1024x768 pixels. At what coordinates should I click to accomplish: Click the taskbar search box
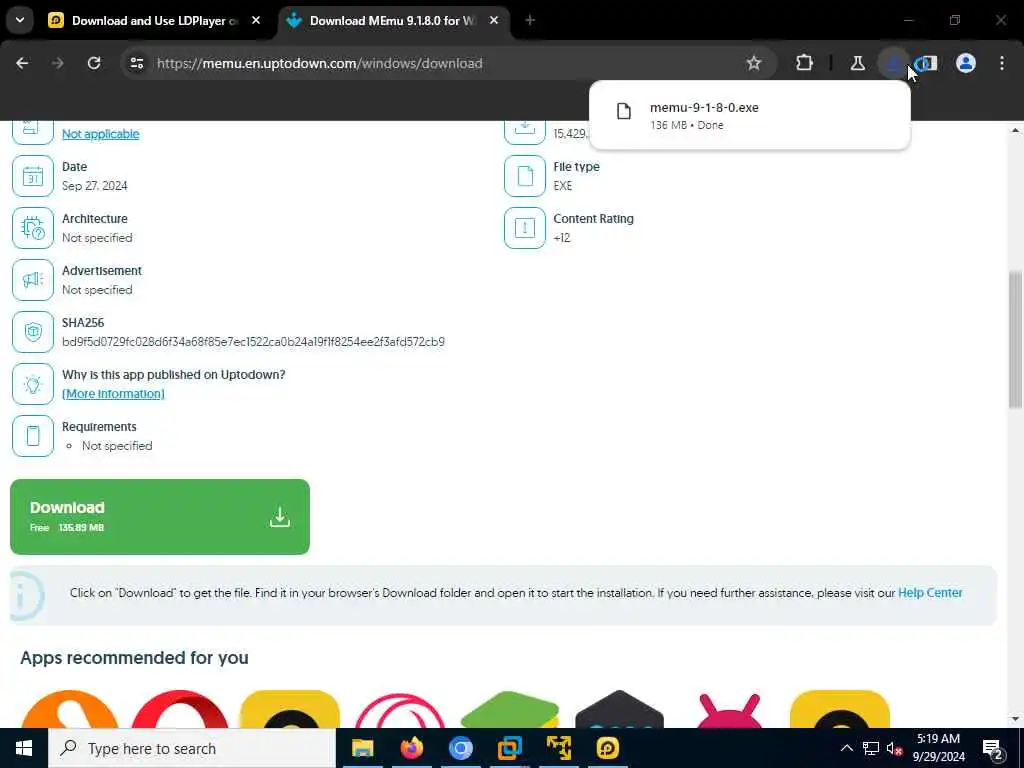pos(192,748)
